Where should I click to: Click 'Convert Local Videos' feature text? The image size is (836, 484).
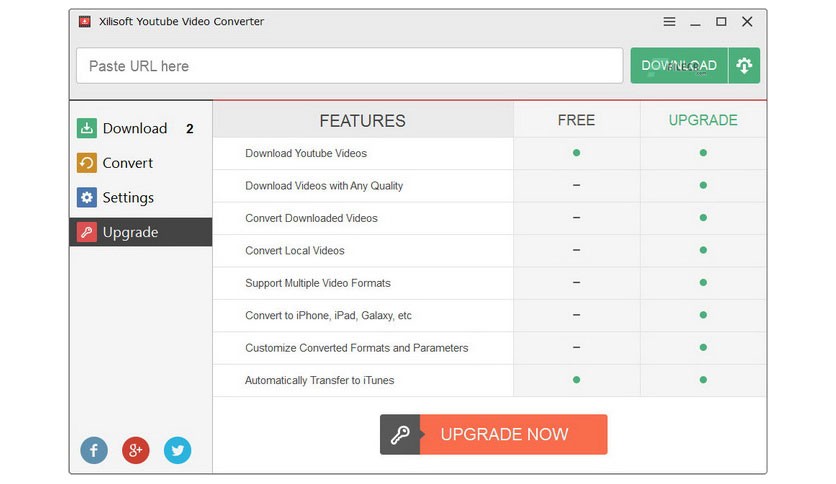[x=295, y=251]
